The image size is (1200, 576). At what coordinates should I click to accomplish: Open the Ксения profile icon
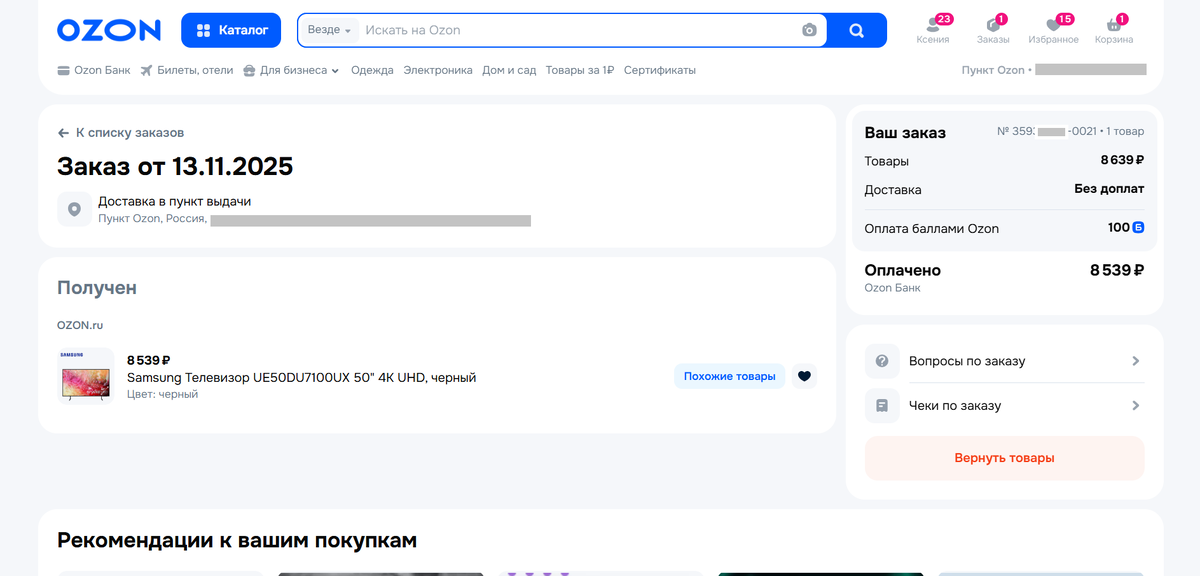(x=933, y=30)
